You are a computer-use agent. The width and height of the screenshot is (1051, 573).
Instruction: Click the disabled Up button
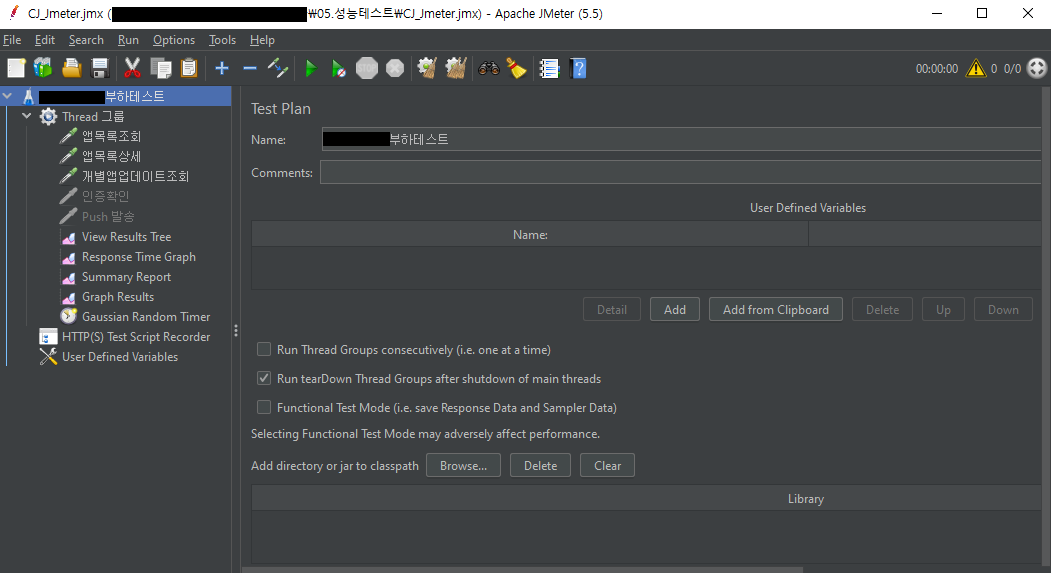(943, 310)
